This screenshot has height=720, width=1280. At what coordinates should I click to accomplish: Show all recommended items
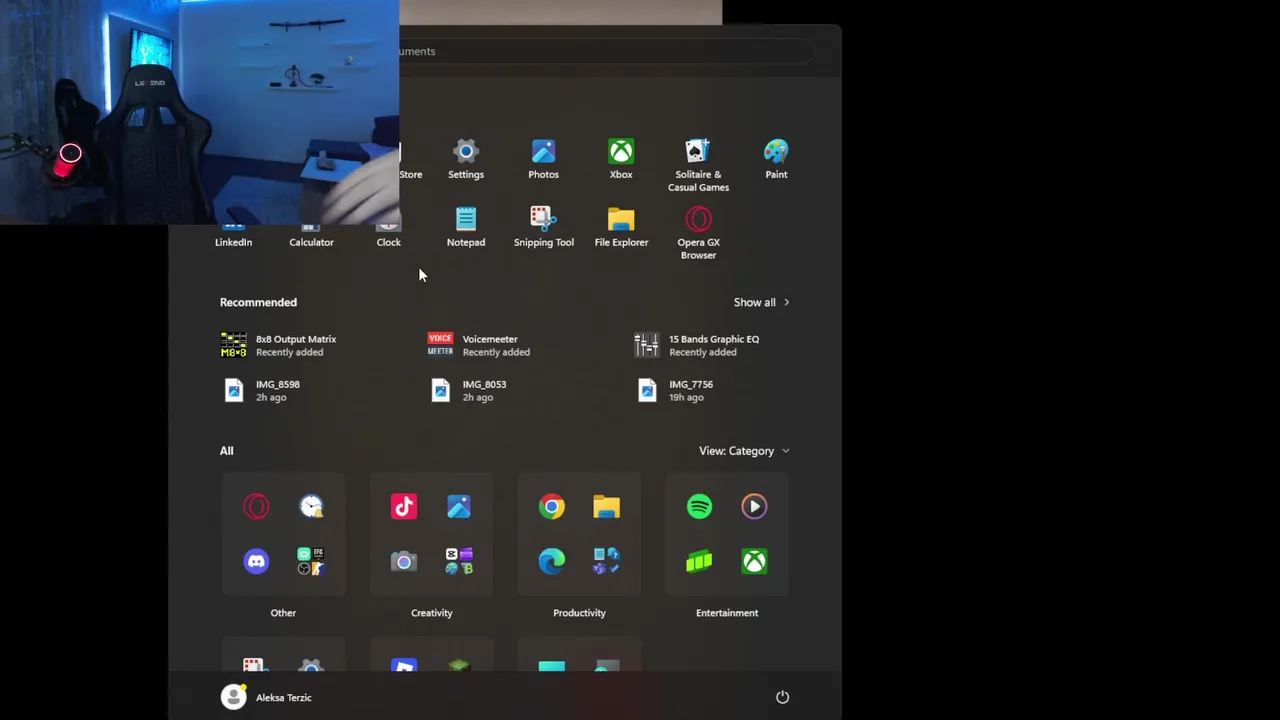pyautogui.click(x=761, y=302)
